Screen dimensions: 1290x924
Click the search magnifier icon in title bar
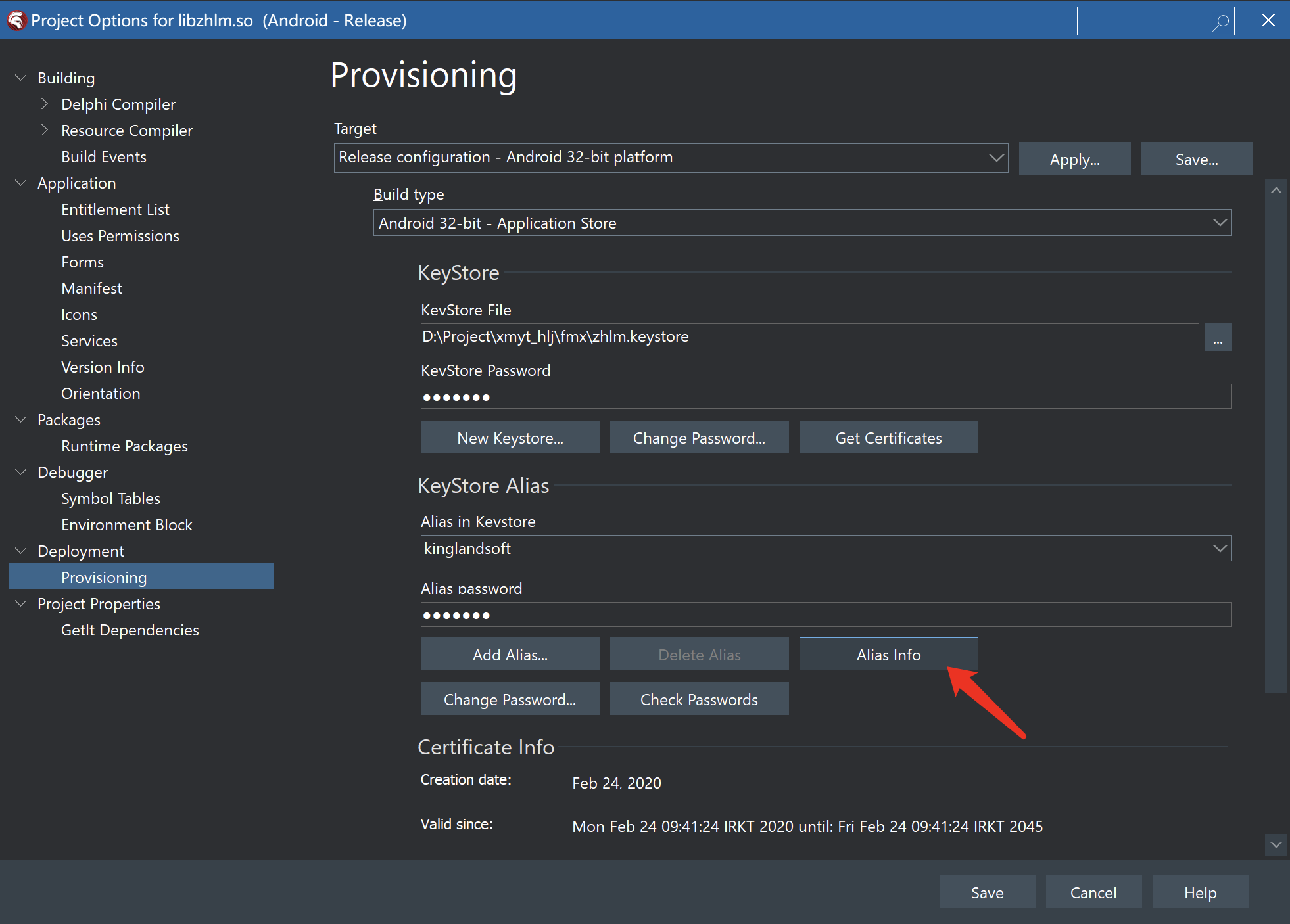pyautogui.click(x=1221, y=22)
